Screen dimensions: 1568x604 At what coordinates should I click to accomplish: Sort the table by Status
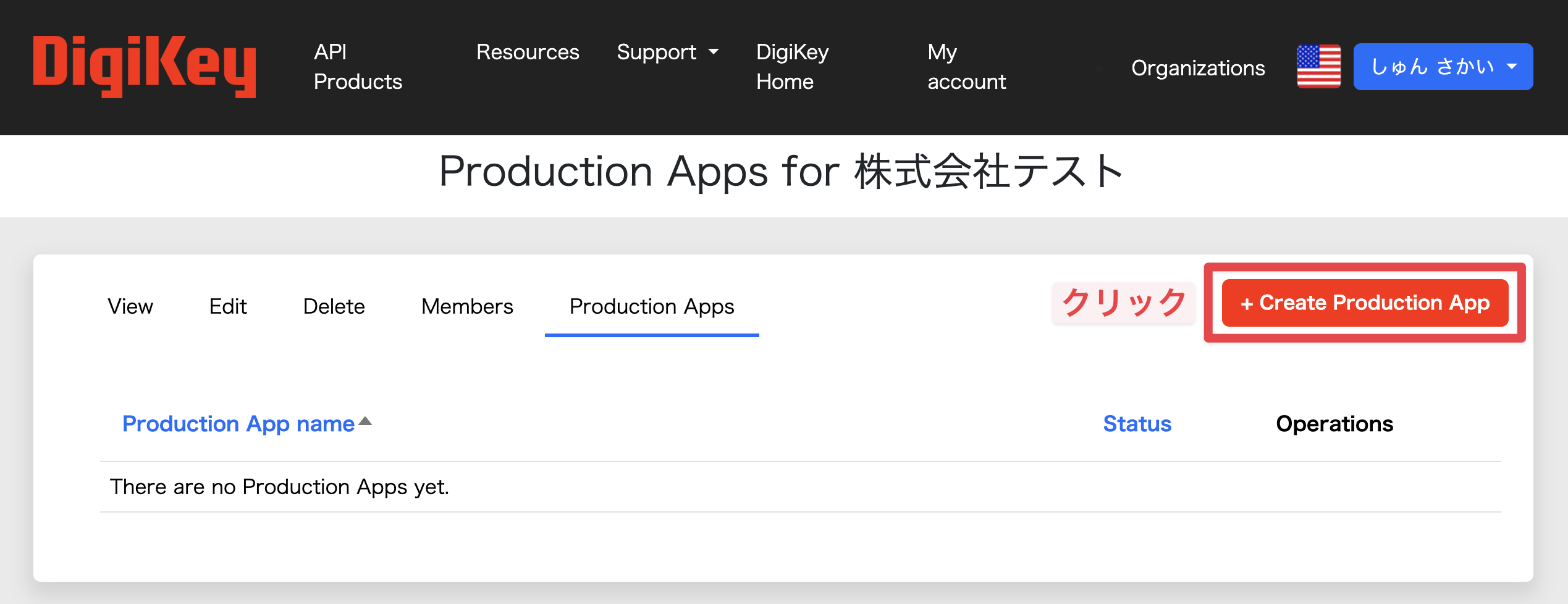pos(1137,424)
